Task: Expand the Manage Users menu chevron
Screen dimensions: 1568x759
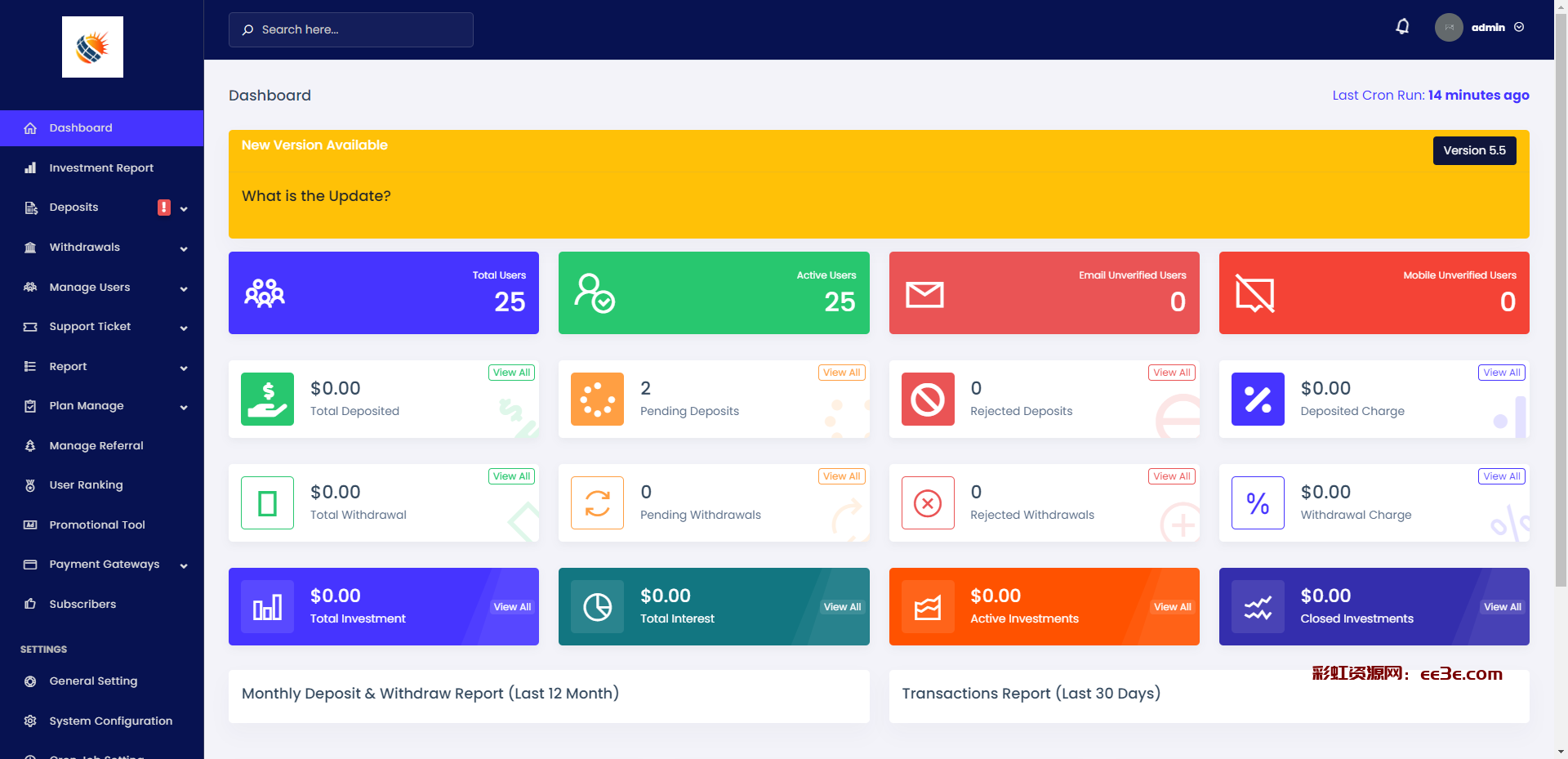Action: [184, 289]
